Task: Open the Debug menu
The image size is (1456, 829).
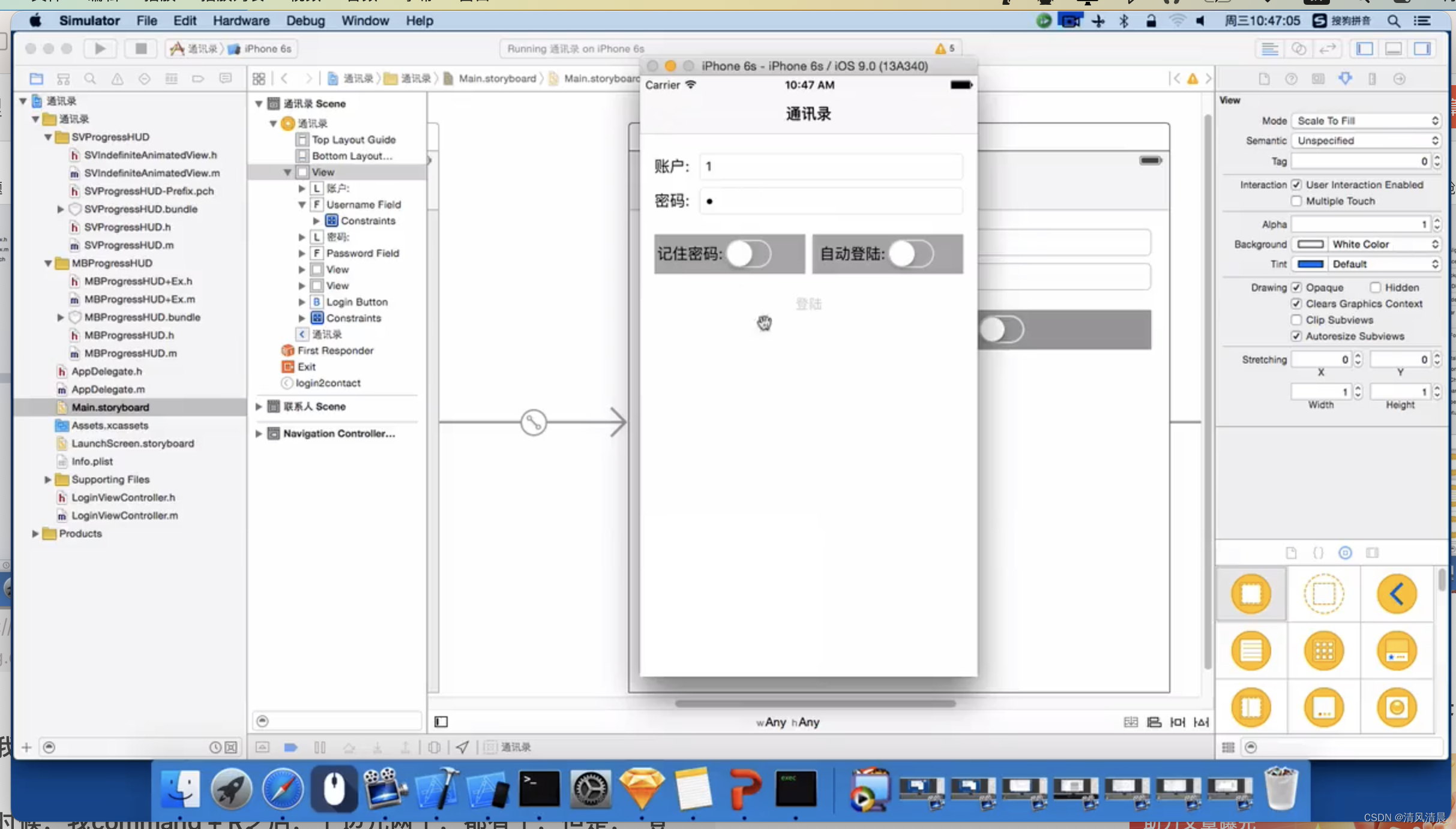Action: point(305,20)
